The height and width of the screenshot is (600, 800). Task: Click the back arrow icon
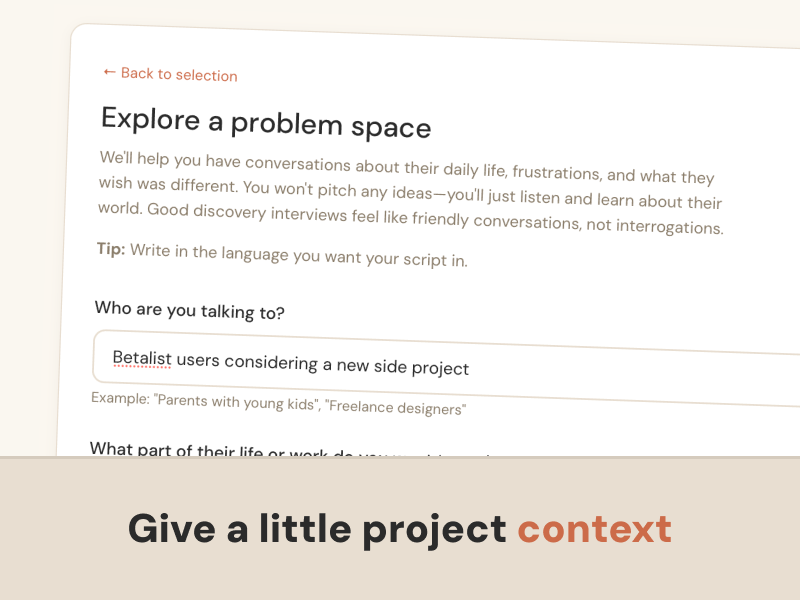click(109, 72)
